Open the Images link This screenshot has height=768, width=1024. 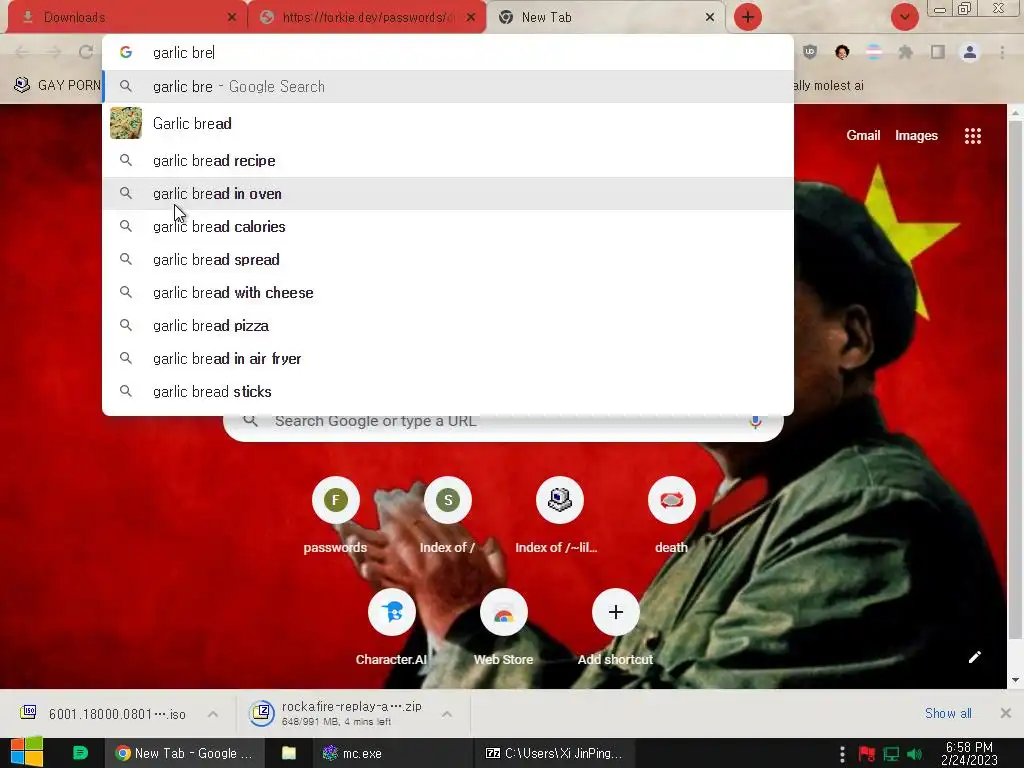[916, 136]
